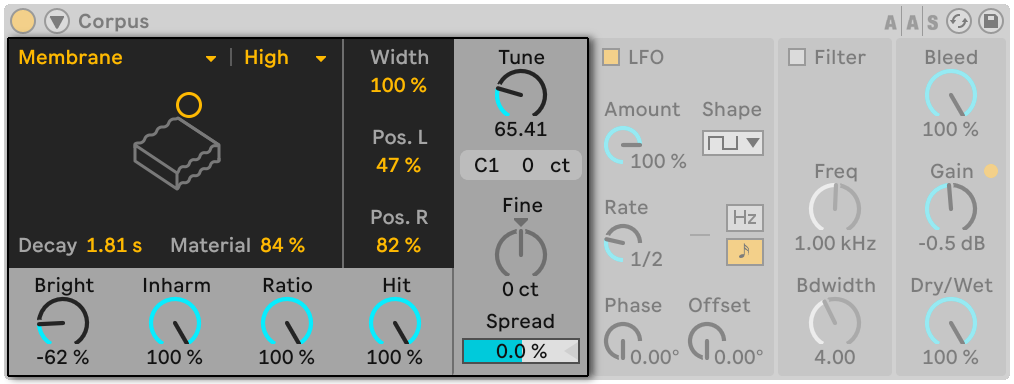Click the Dry/Wet knob

tap(951, 323)
